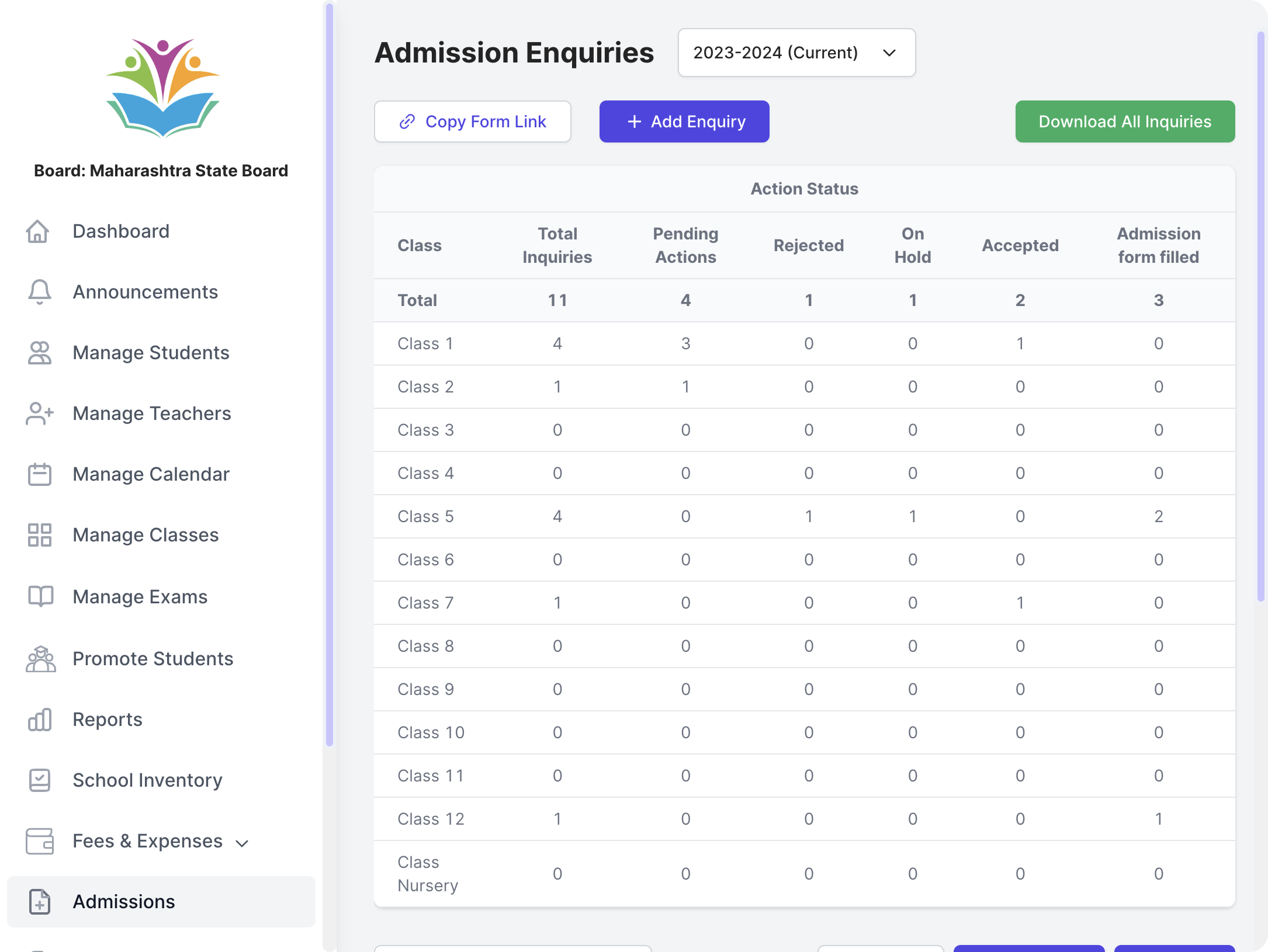Click the Admissions document icon
1268x952 pixels.
pos(40,902)
